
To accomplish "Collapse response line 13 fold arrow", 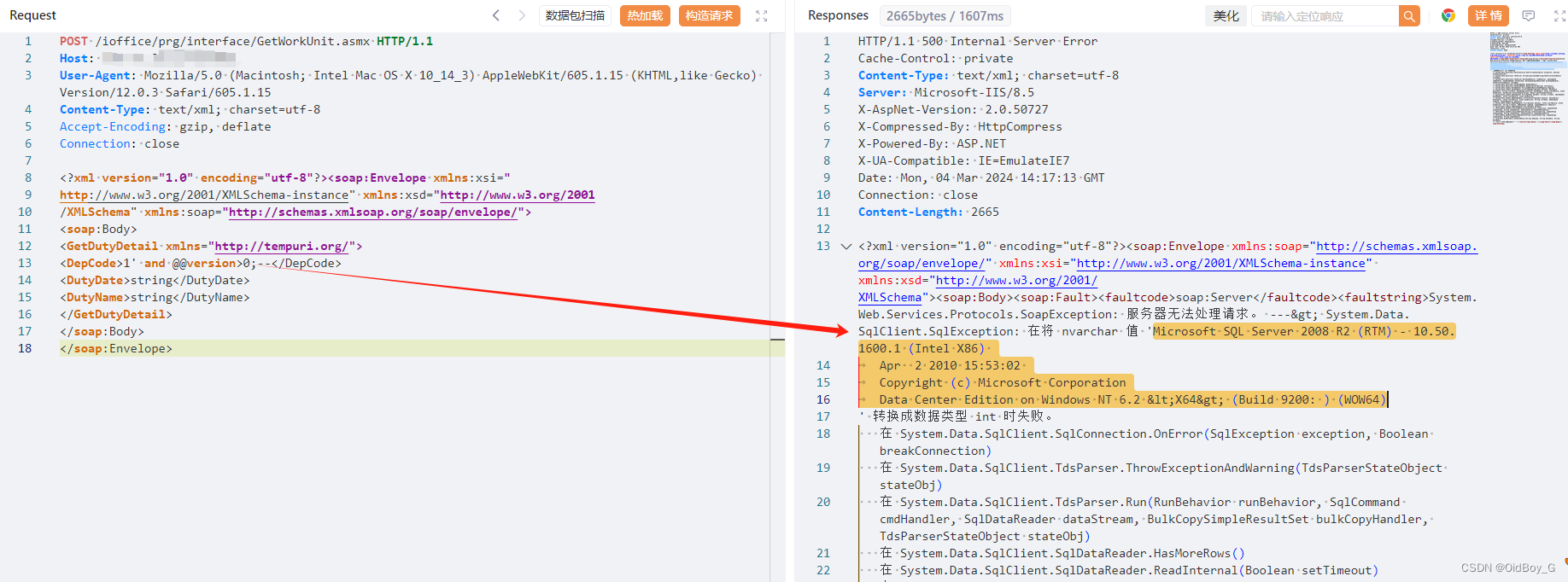I will click(x=846, y=246).
